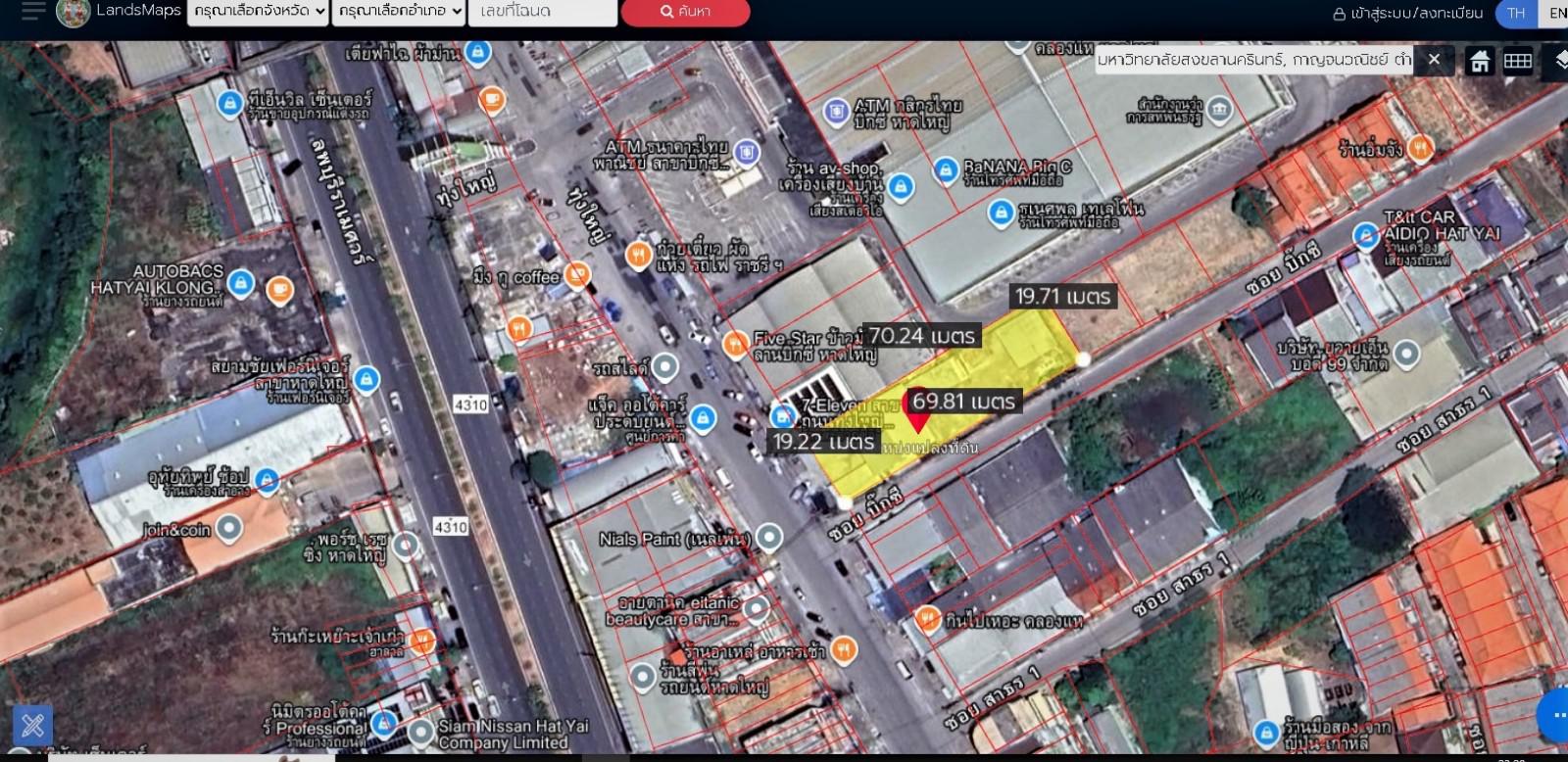Open the district selection dropdown
1568x762 pixels.
click(398, 12)
